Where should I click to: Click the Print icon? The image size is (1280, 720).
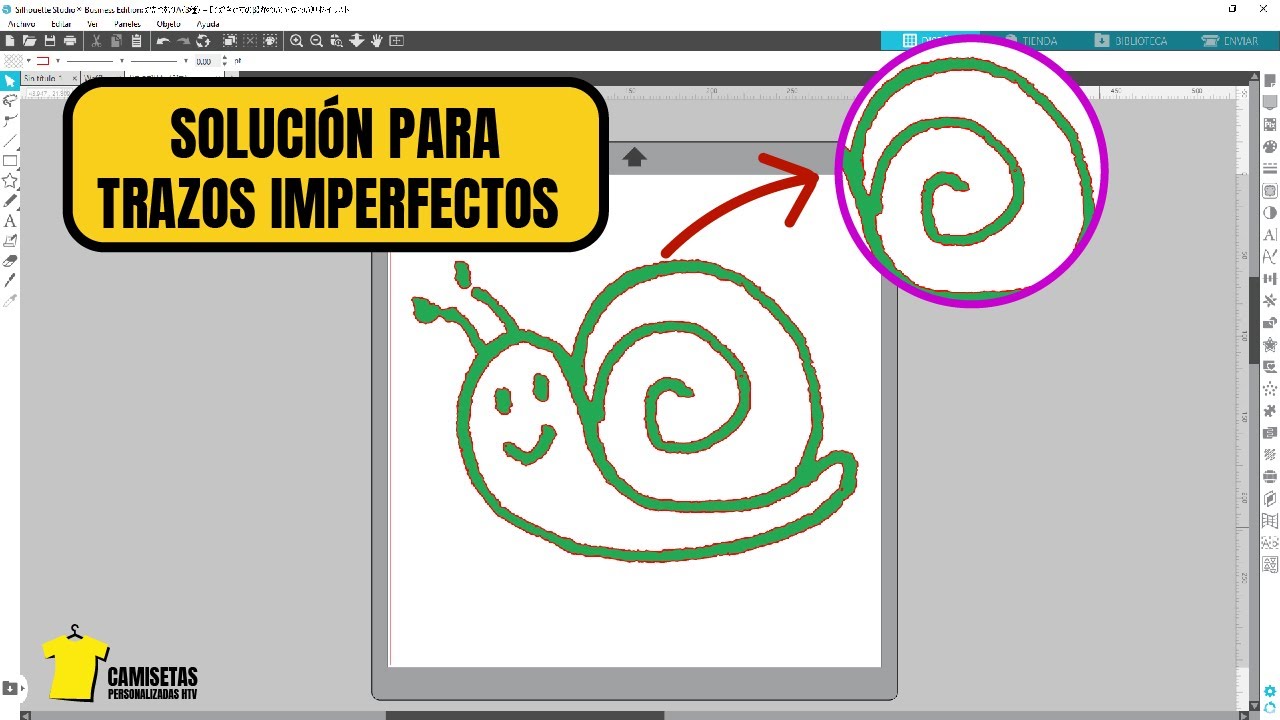pyautogui.click(x=70, y=41)
